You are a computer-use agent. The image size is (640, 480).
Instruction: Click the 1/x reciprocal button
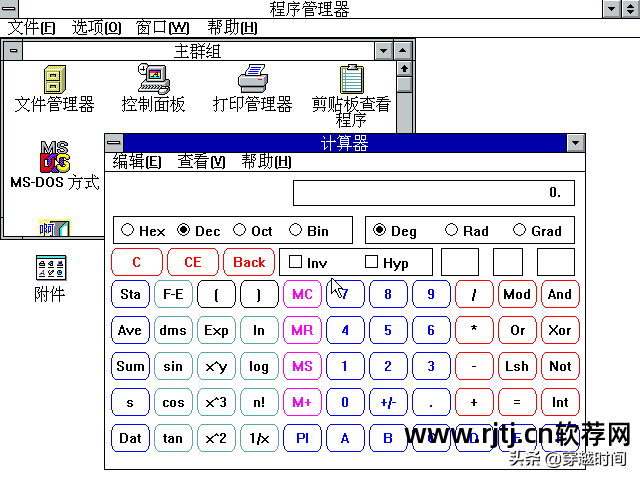click(259, 438)
